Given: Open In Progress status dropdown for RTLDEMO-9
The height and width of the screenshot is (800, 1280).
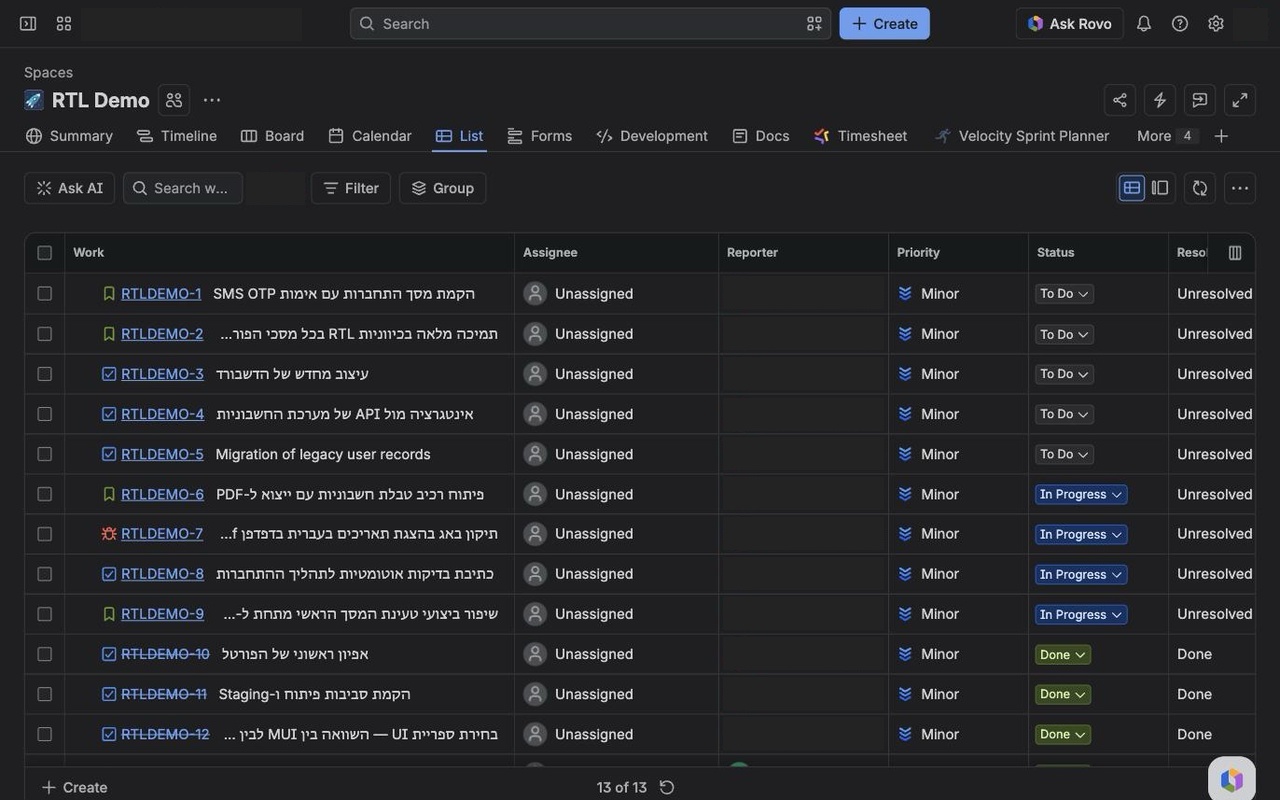Looking at the screenshot, I should click(x=1081, y=614).
